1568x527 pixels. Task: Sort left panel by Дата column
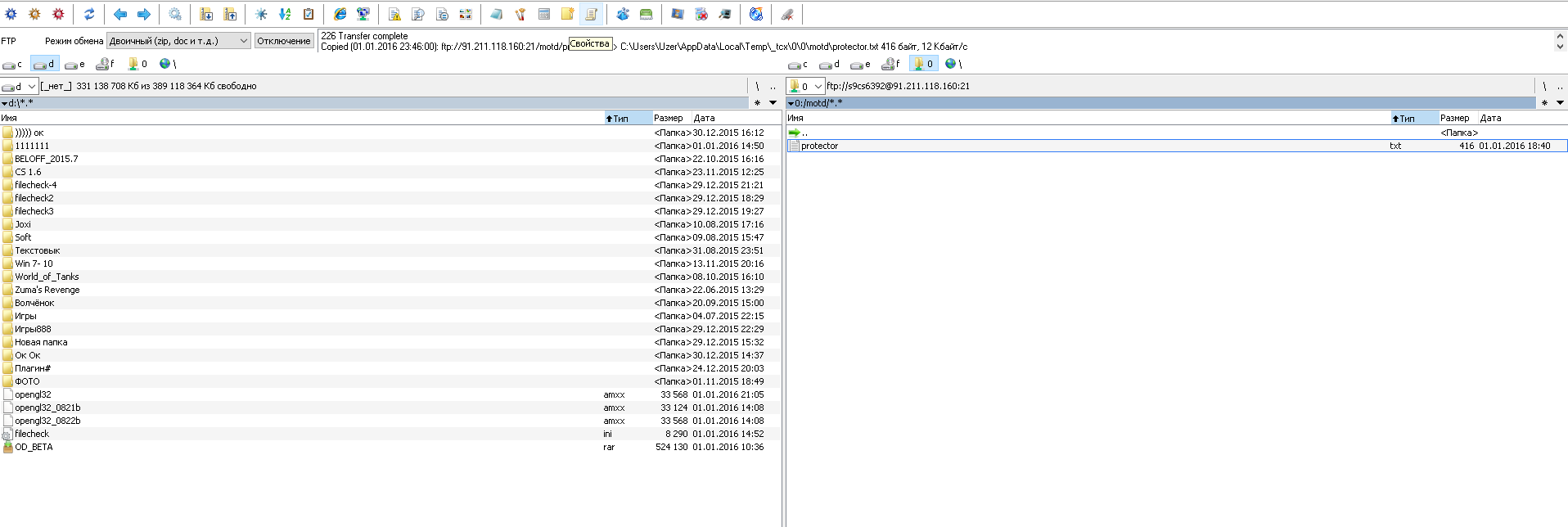pyautogui.click(x=737, y=118)
